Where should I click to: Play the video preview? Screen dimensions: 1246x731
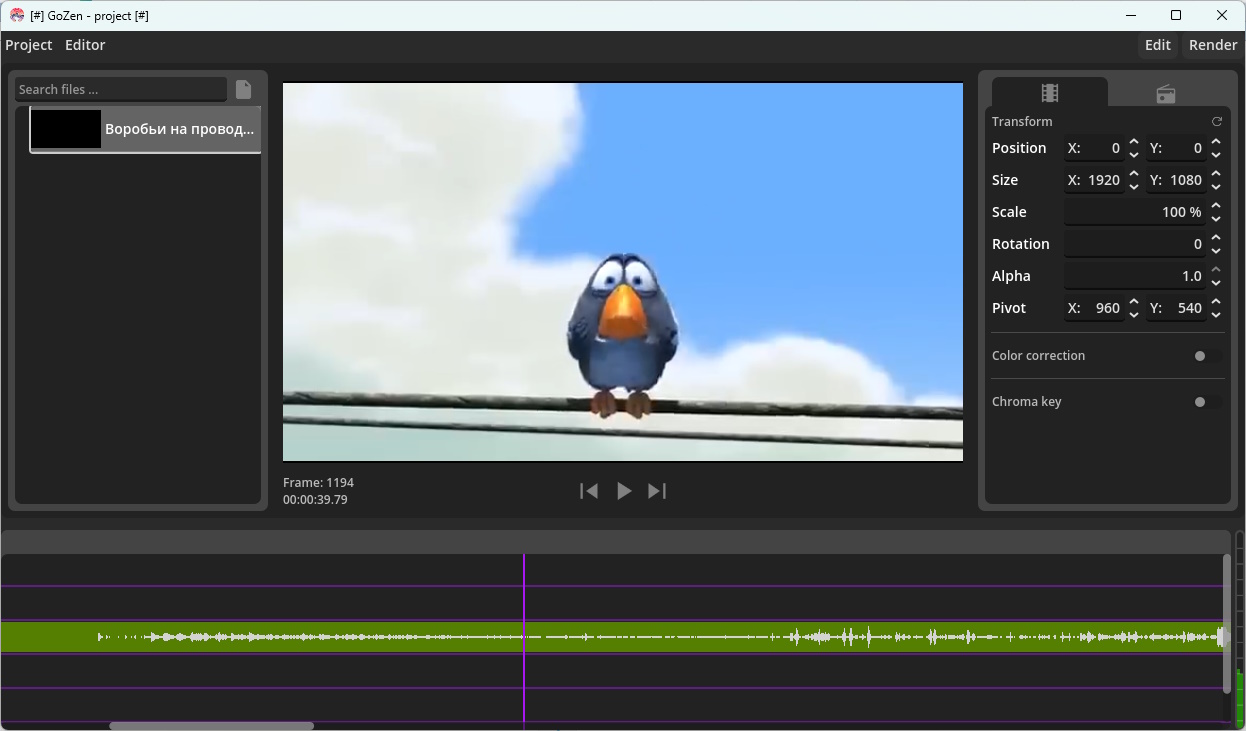point(623,491)
